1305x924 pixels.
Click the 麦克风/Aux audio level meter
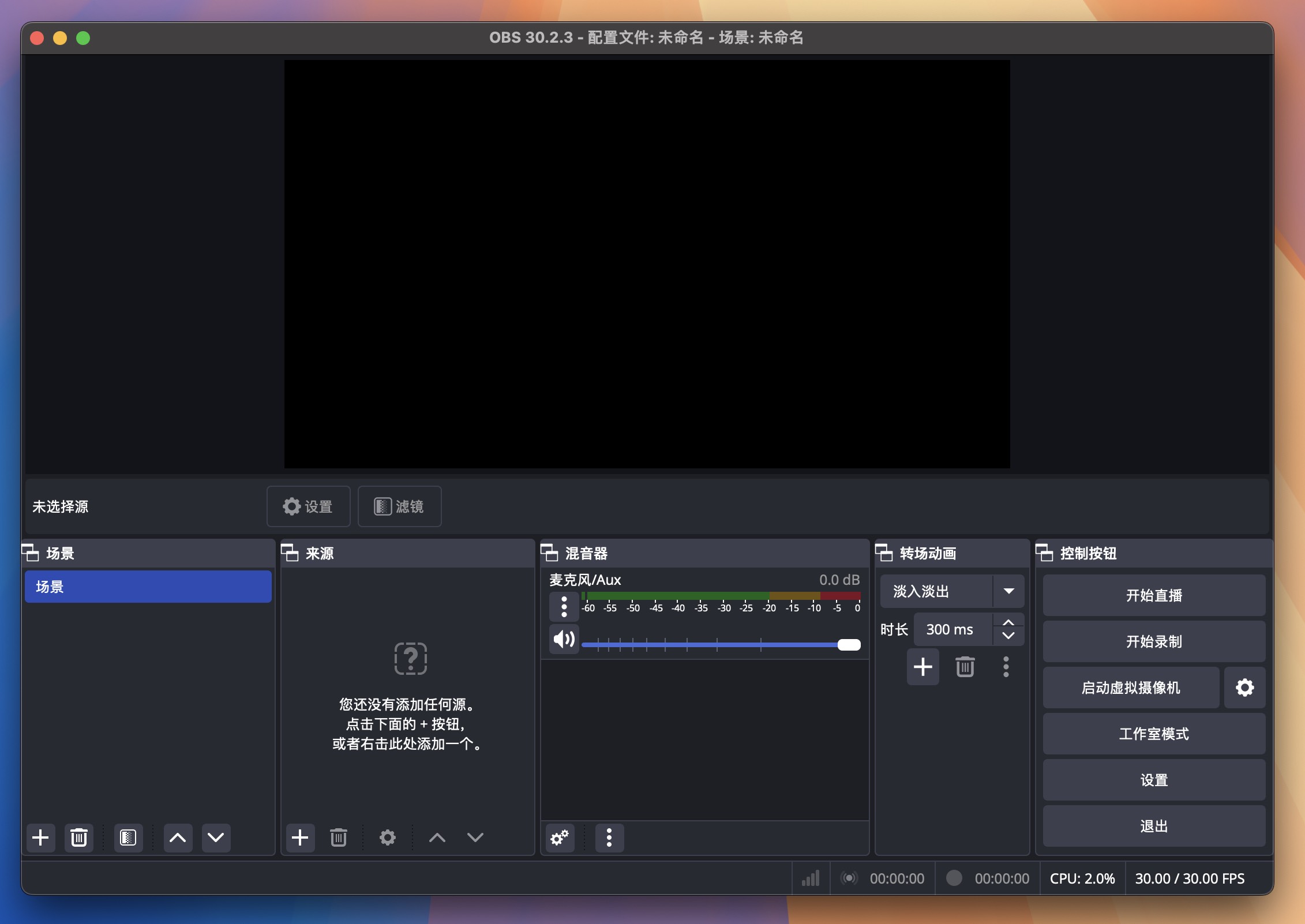click(721, 595)
